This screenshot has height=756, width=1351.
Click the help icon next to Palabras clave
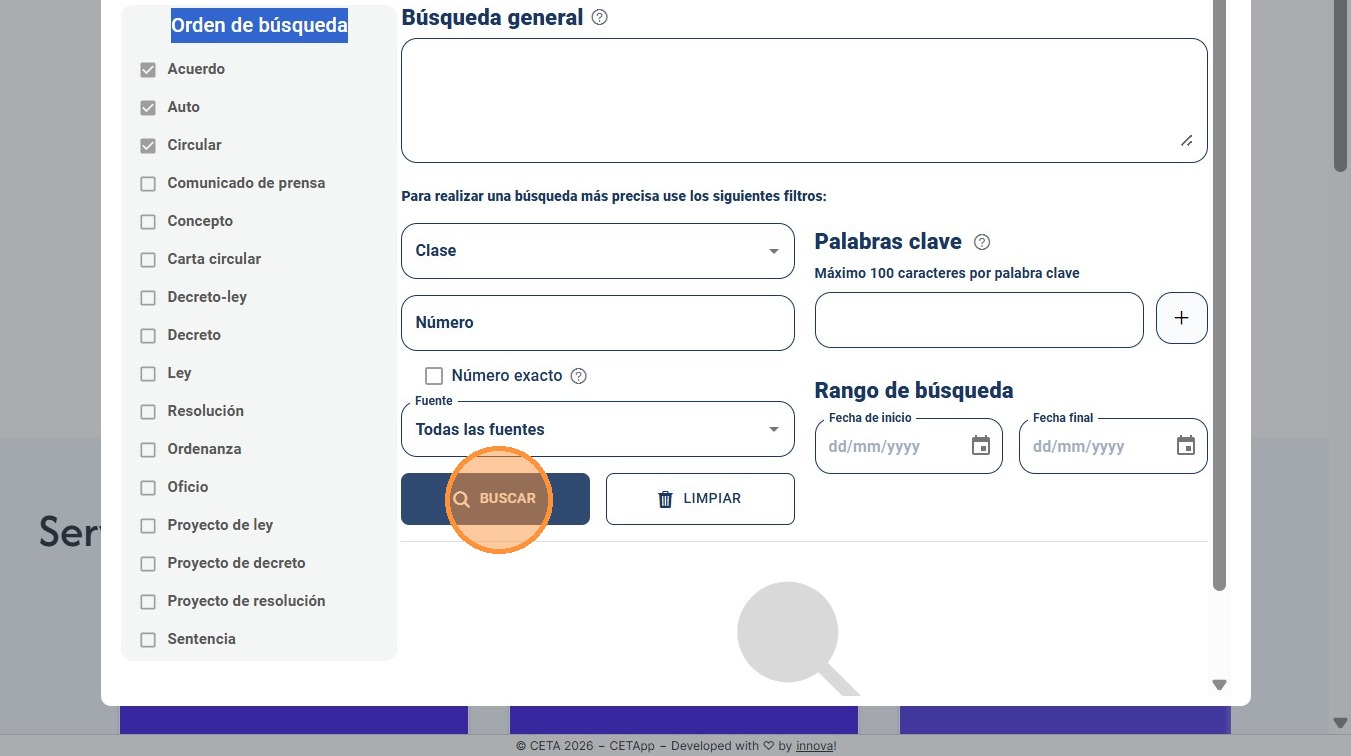tap(982, 242)
